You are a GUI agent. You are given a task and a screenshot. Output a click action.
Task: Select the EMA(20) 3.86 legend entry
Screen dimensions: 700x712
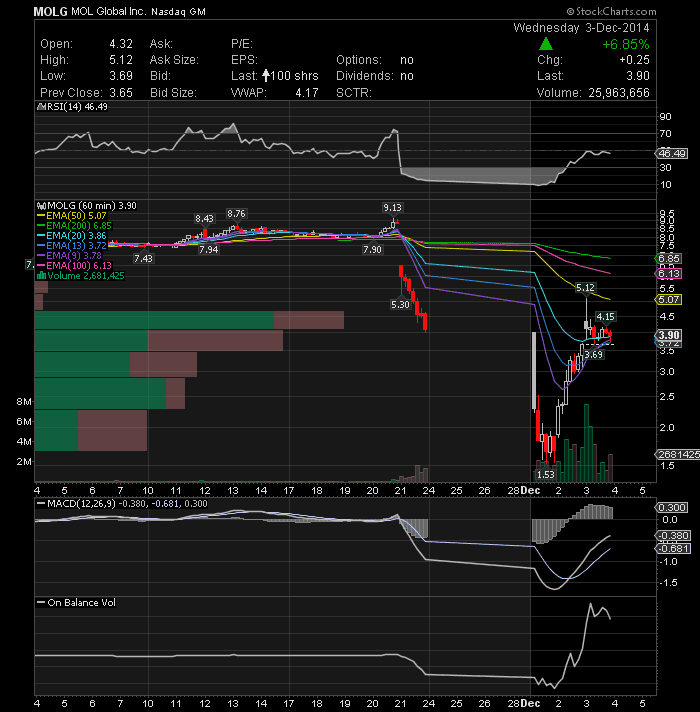(72, 236)
